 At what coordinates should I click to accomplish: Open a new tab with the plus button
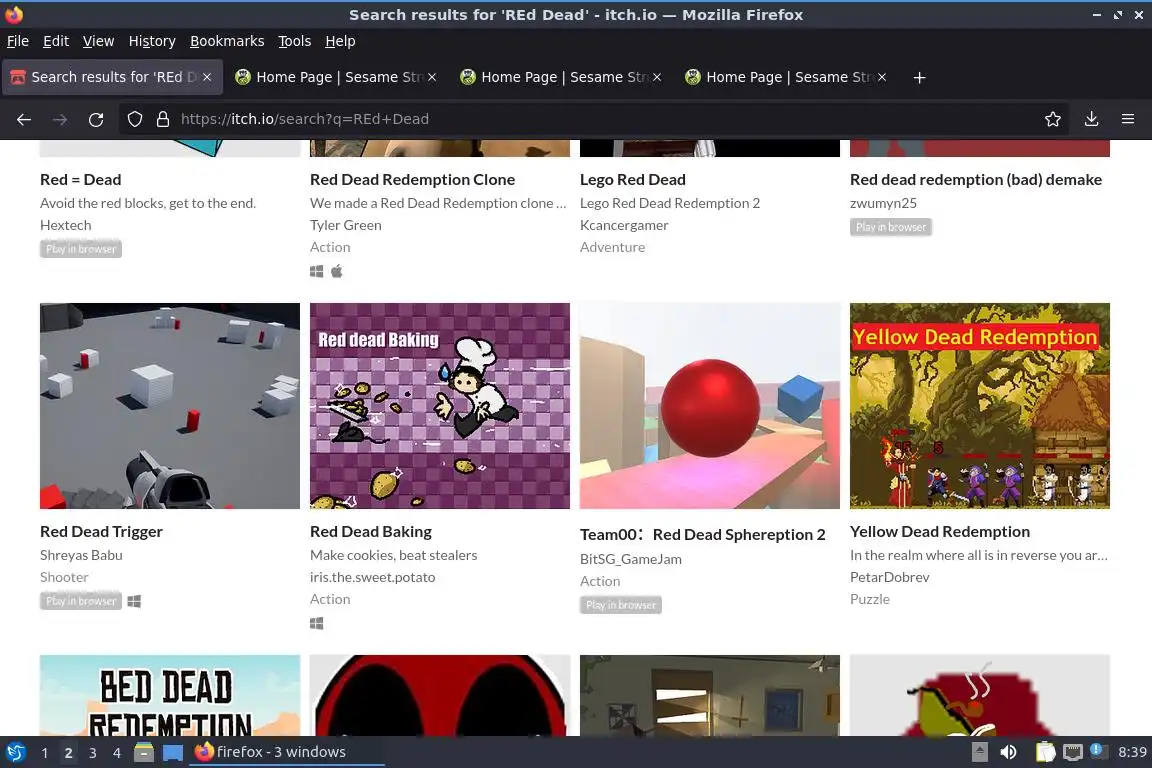pos(919,77)
